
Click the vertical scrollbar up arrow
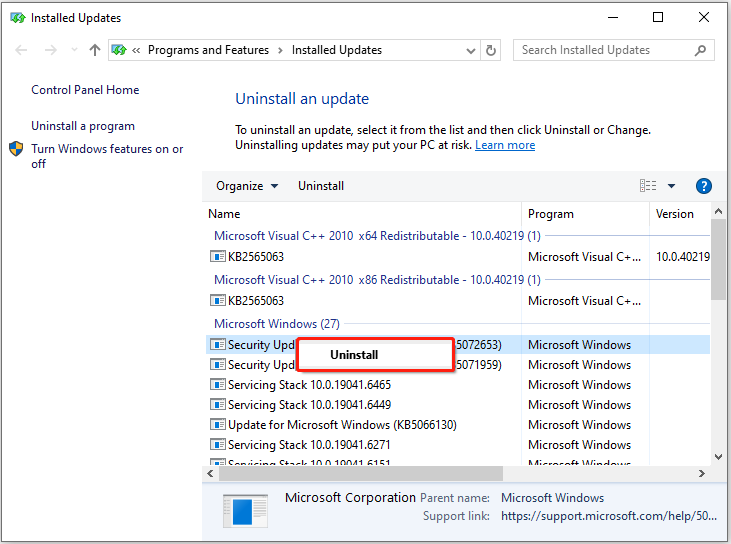718,212
